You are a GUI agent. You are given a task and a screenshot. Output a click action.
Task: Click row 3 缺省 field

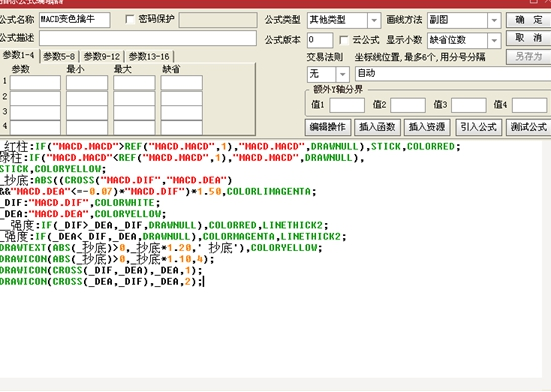[181, 113]
